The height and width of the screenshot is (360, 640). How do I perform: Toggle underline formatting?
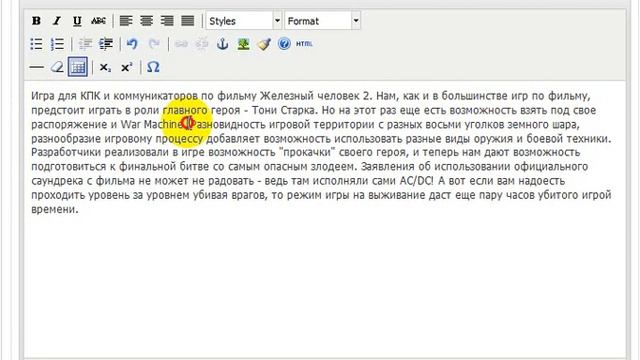[x=77, y=21]
